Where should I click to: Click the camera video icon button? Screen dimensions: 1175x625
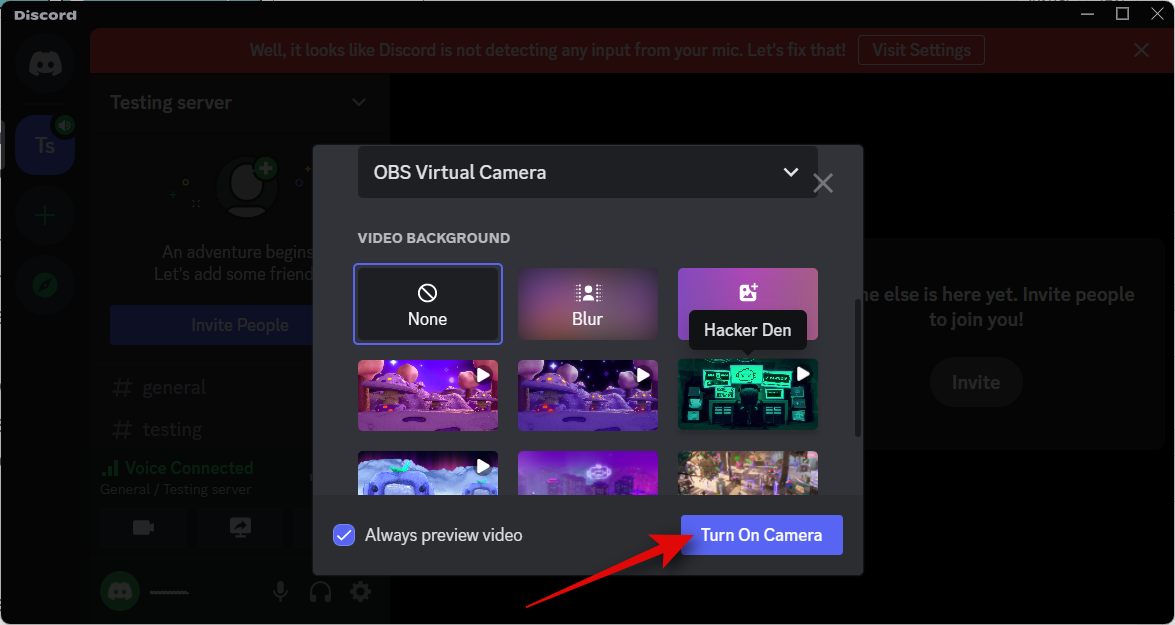[143, 527]
